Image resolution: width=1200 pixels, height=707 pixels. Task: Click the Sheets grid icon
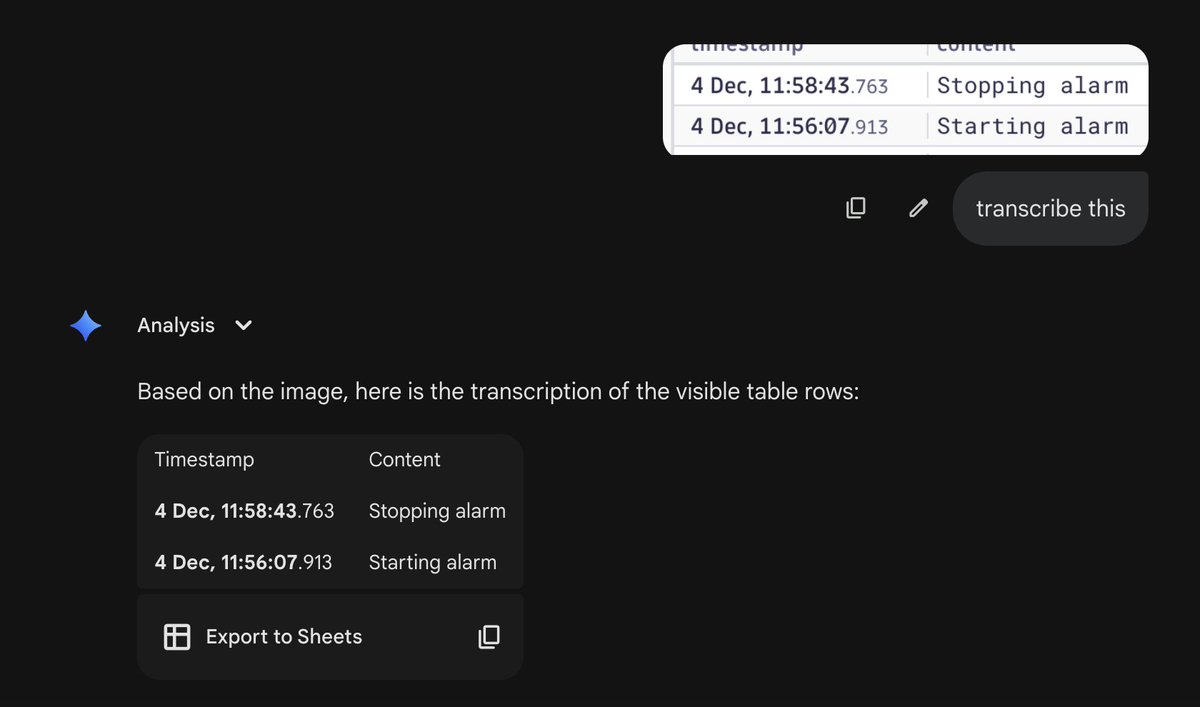tap(177, 637)
